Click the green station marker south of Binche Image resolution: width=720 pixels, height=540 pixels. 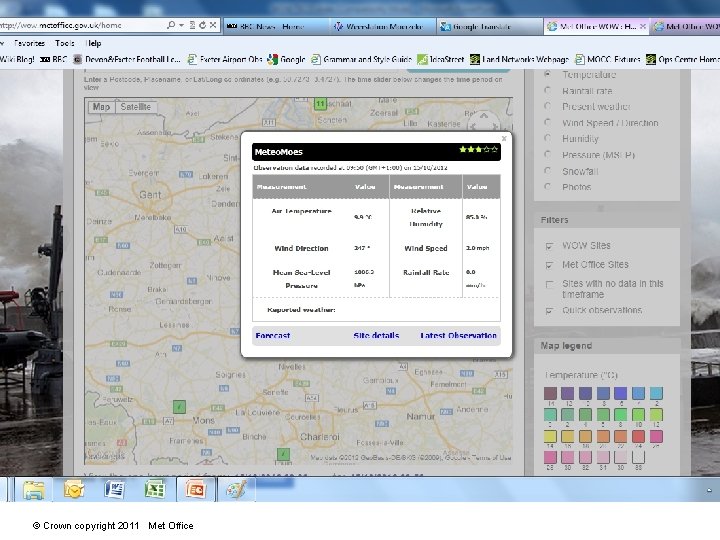[283, 454]
